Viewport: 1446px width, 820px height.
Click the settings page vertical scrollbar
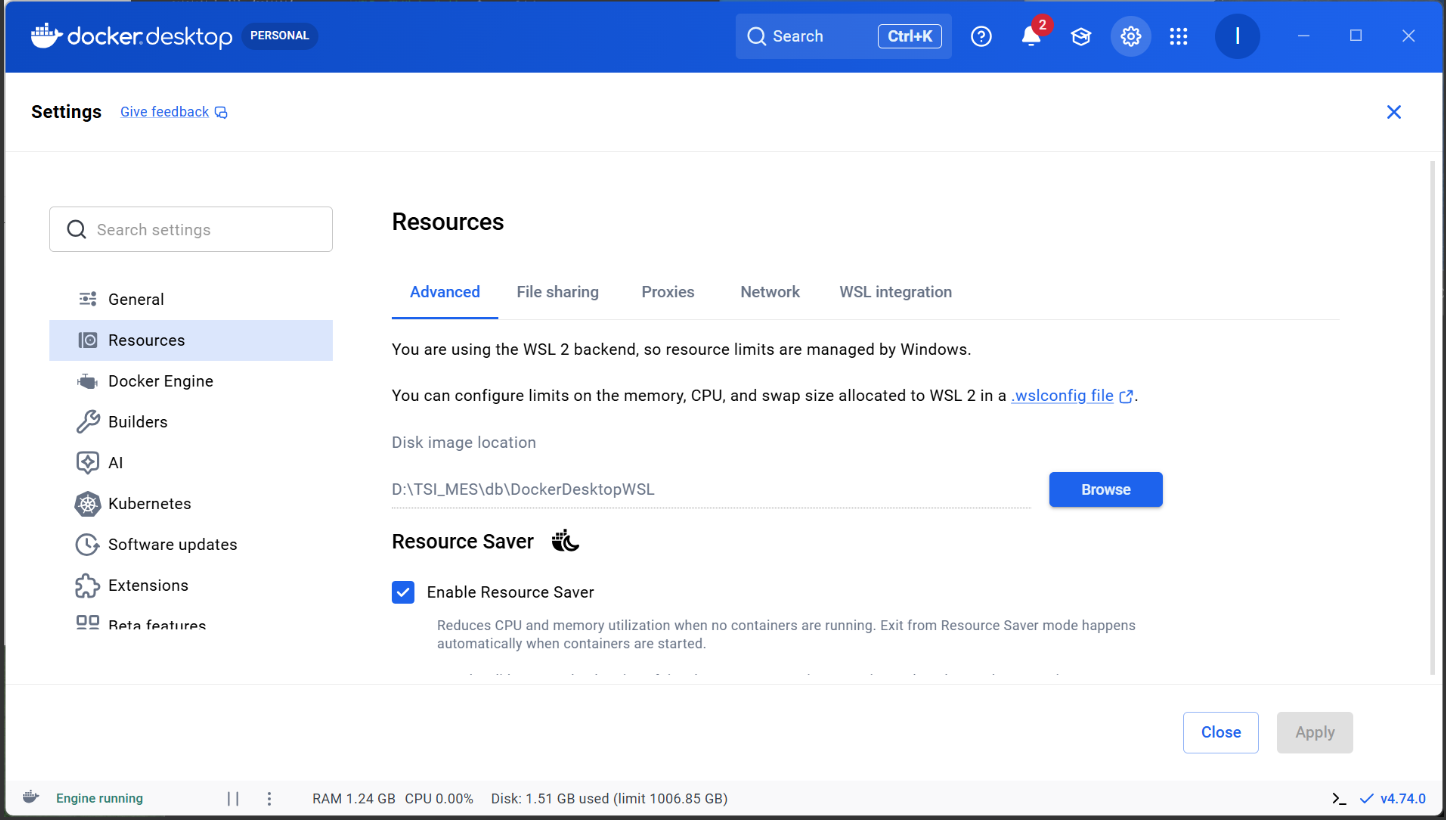click(1433, 418)
